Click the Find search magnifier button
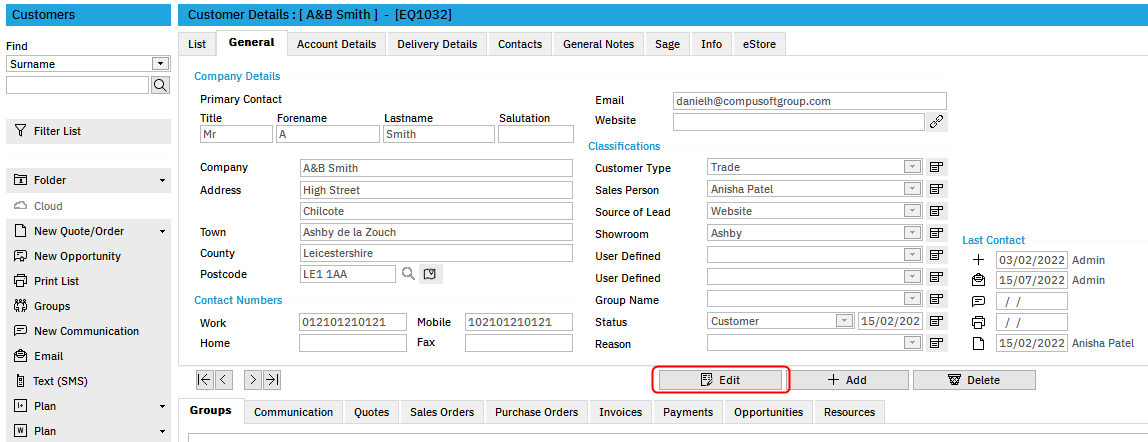 [x=160, y=86]
